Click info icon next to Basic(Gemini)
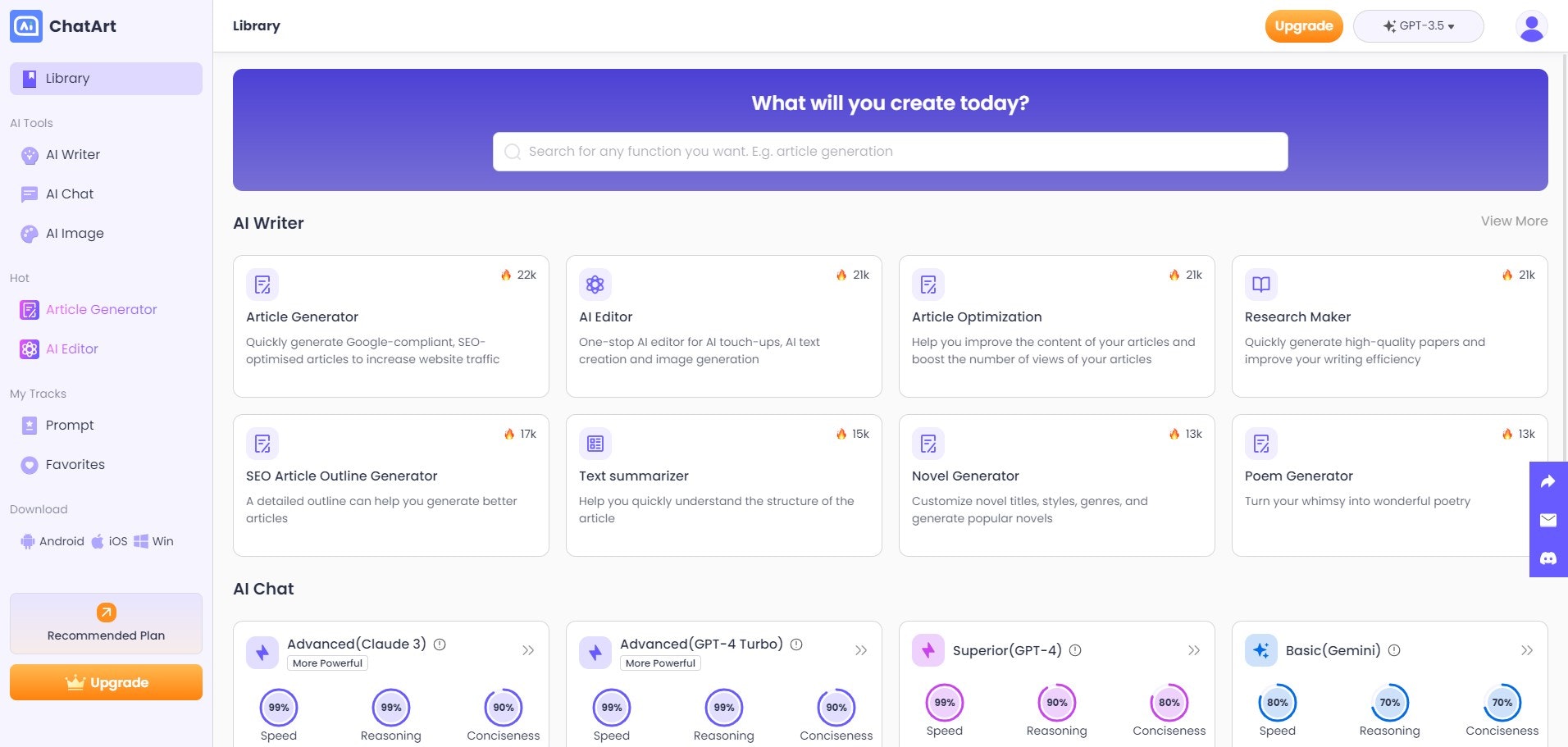 click(1394, 650)
